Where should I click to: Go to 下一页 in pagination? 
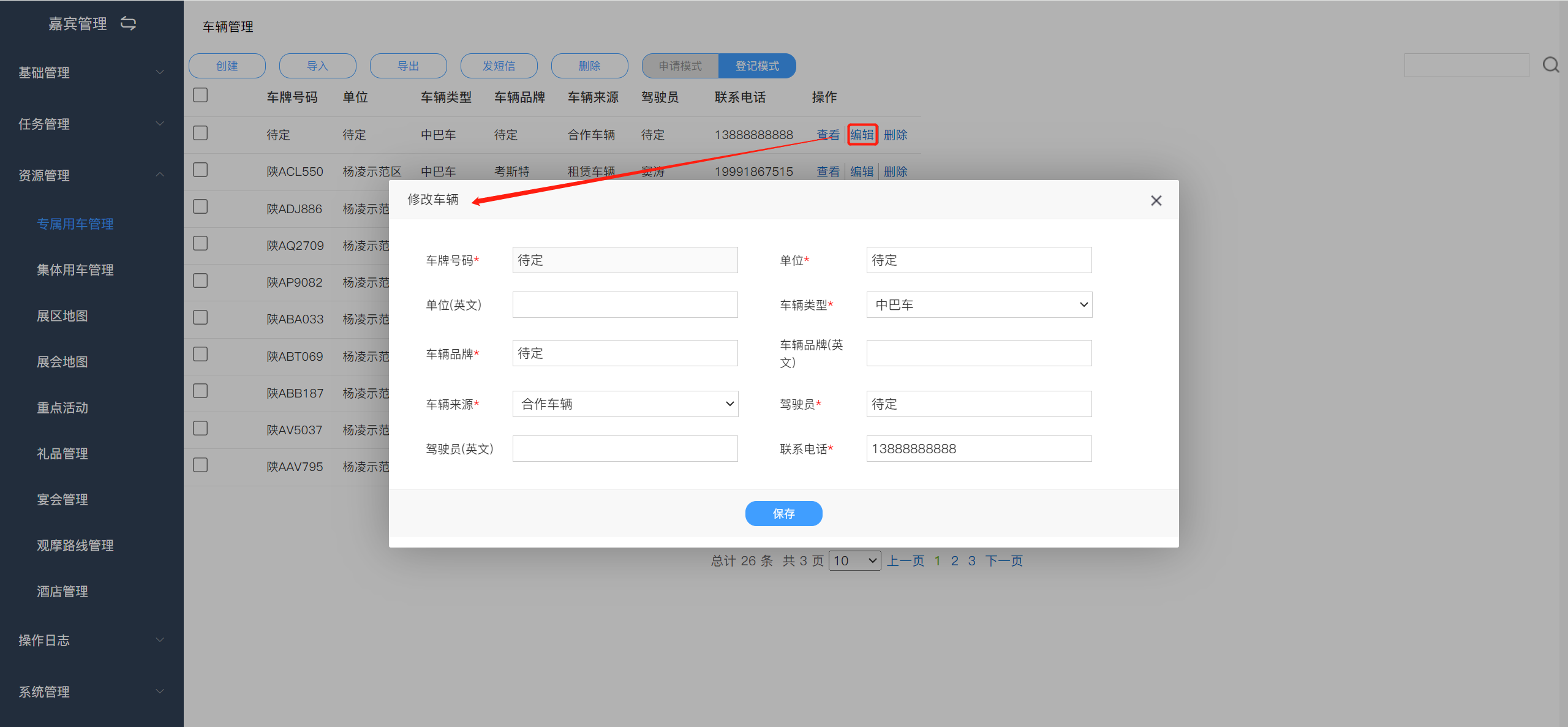point(1004,561)
